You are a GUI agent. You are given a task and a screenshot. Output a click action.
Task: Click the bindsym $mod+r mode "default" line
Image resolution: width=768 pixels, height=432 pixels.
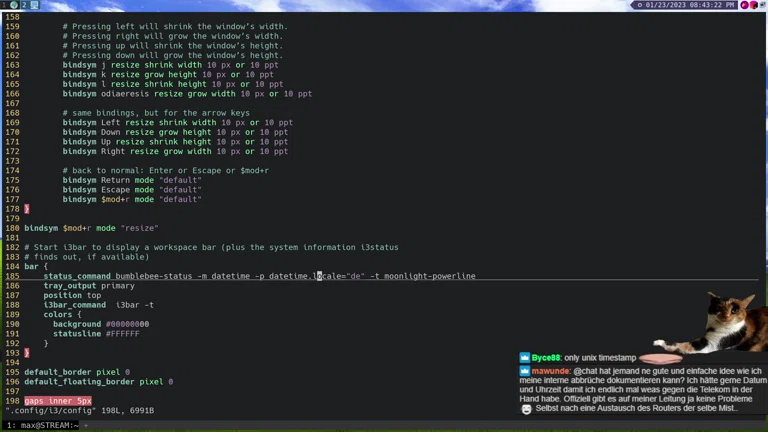(x=132, y=199)
